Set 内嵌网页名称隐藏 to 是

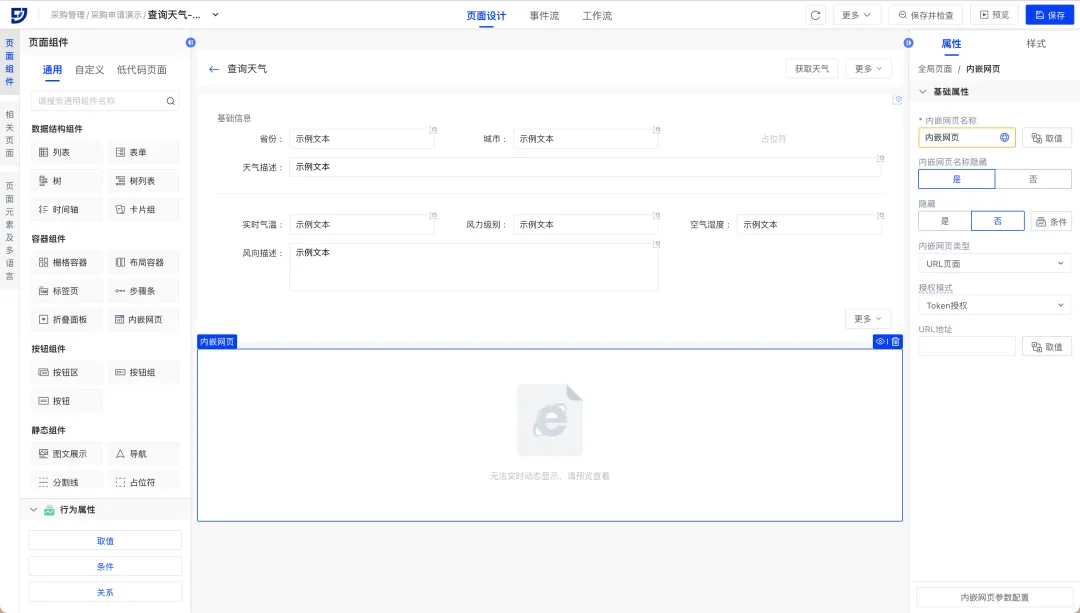point(957,179)
